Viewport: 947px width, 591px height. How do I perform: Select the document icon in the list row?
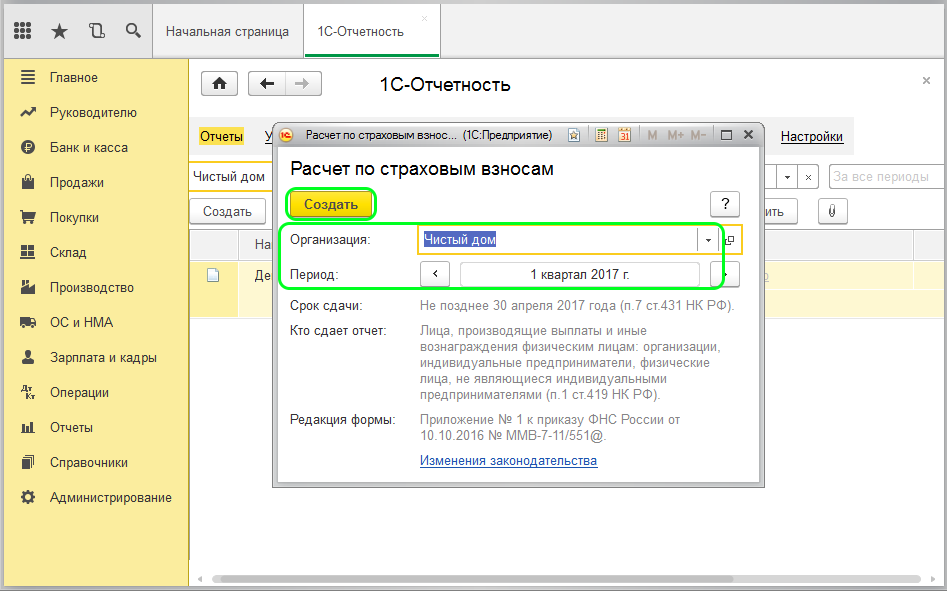[x=213, y=275]
